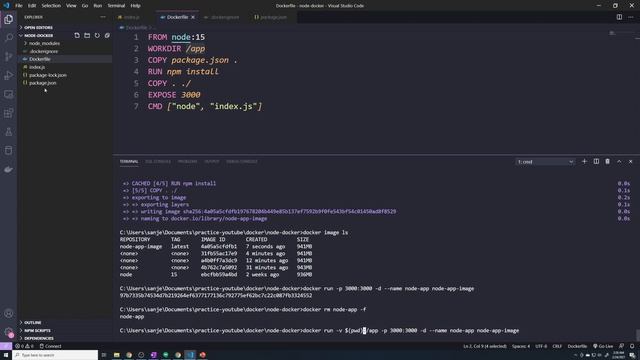This screenshot has width=640, height=360.
Task: Change indentation via Spaces: 4
Action: [521, 346]
